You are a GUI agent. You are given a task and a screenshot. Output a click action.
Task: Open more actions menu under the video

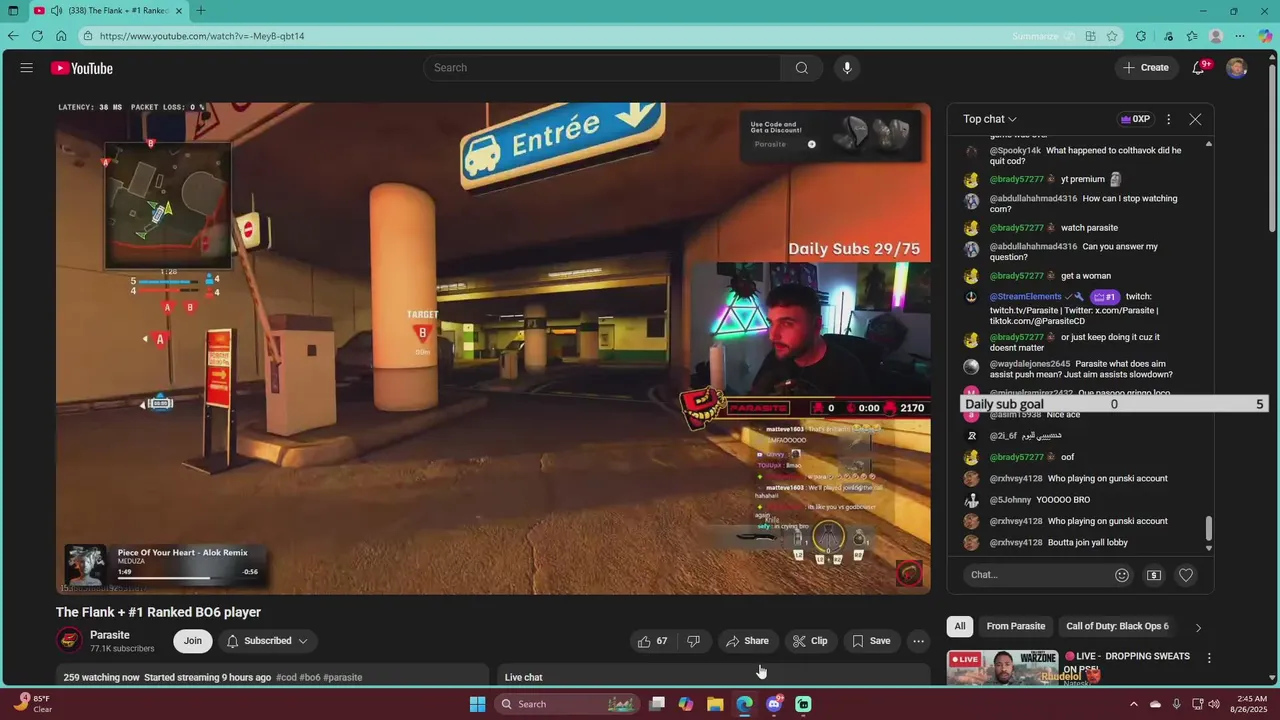click(918, 641)
